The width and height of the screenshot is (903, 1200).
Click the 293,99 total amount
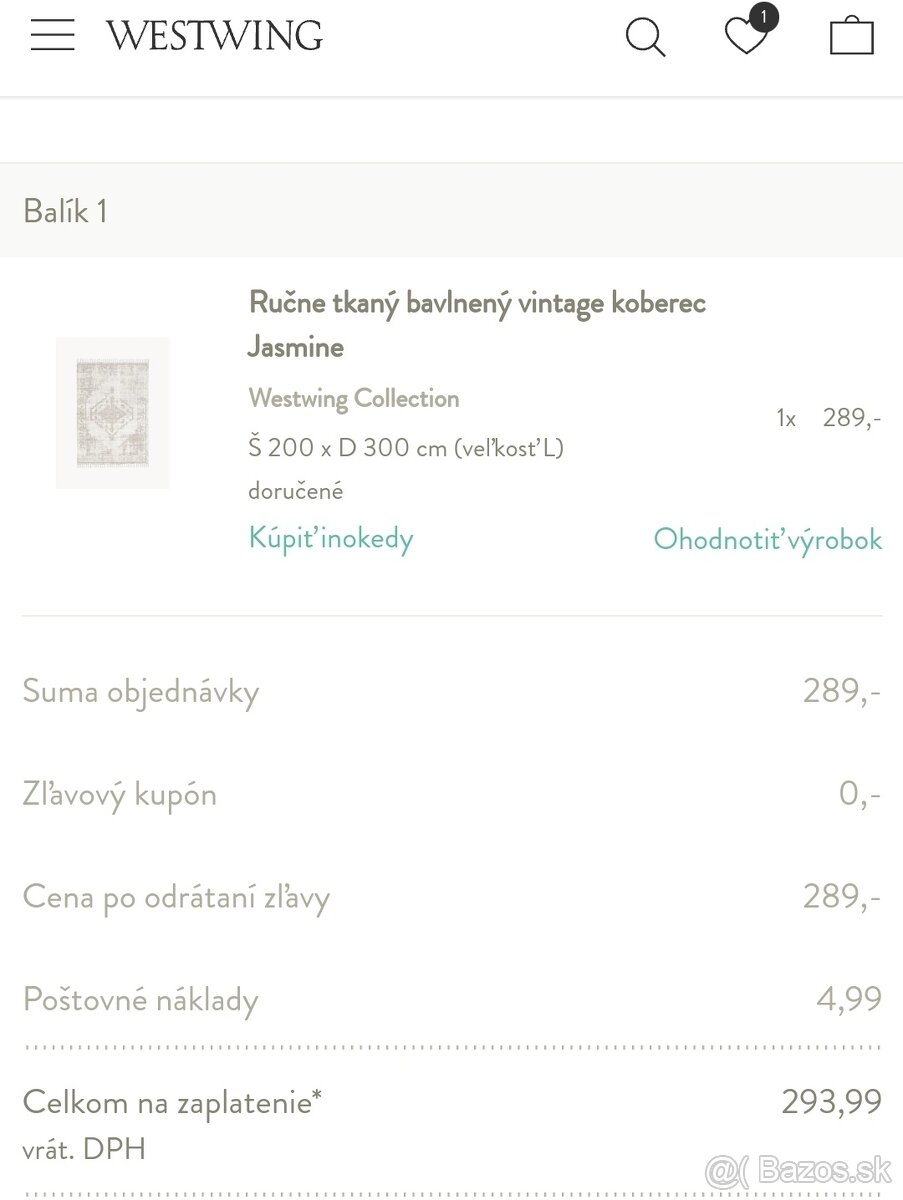[831, 1102]
